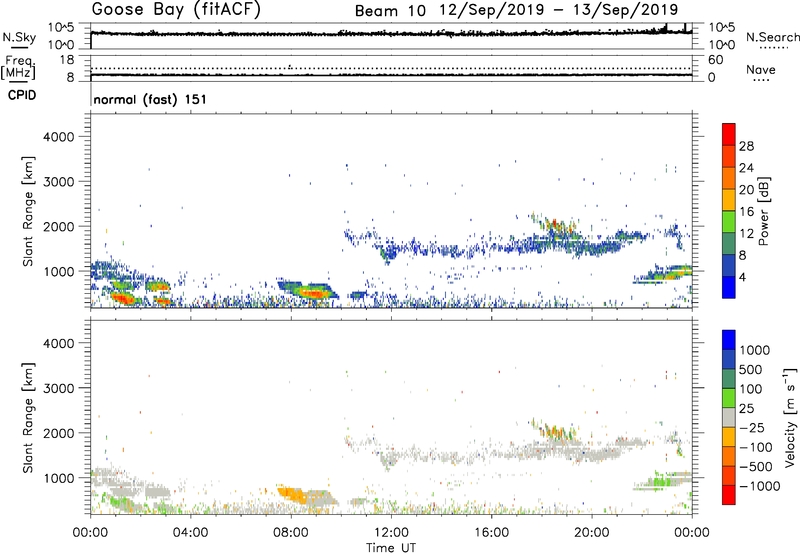Pick the gray −25 to 25 Velocity colorbar segment
The image size is (800, 554).
(x=729, y=417)
